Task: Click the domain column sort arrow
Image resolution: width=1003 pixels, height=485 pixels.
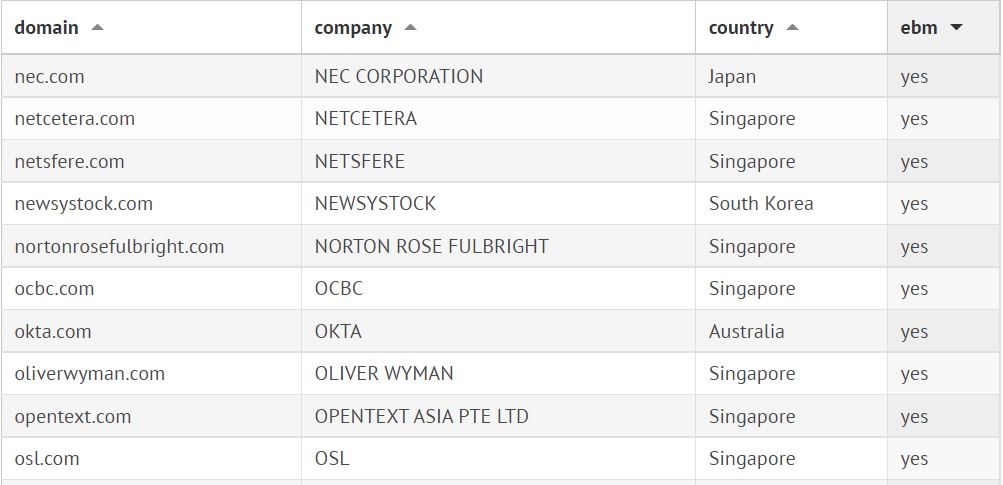Action: (x=97, y=28)
